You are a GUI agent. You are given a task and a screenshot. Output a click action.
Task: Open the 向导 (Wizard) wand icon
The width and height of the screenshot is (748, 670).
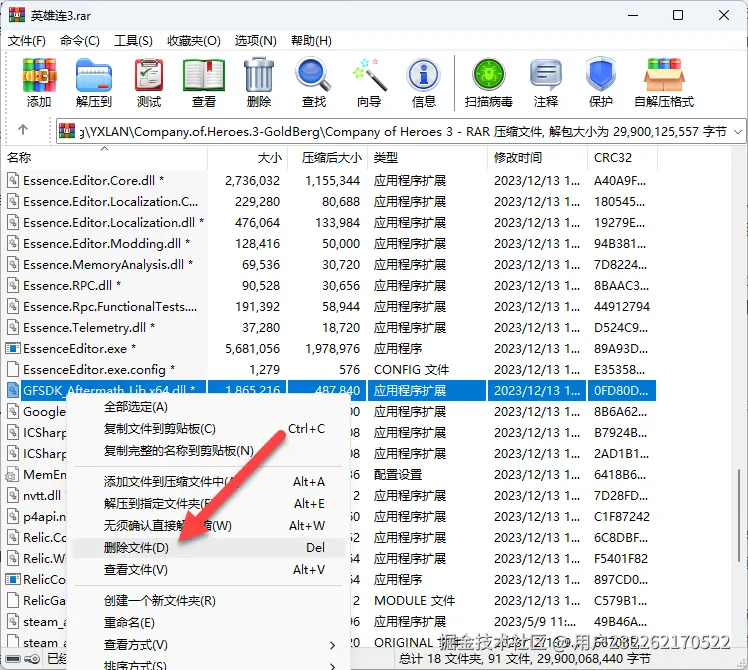tap(369, 75)
